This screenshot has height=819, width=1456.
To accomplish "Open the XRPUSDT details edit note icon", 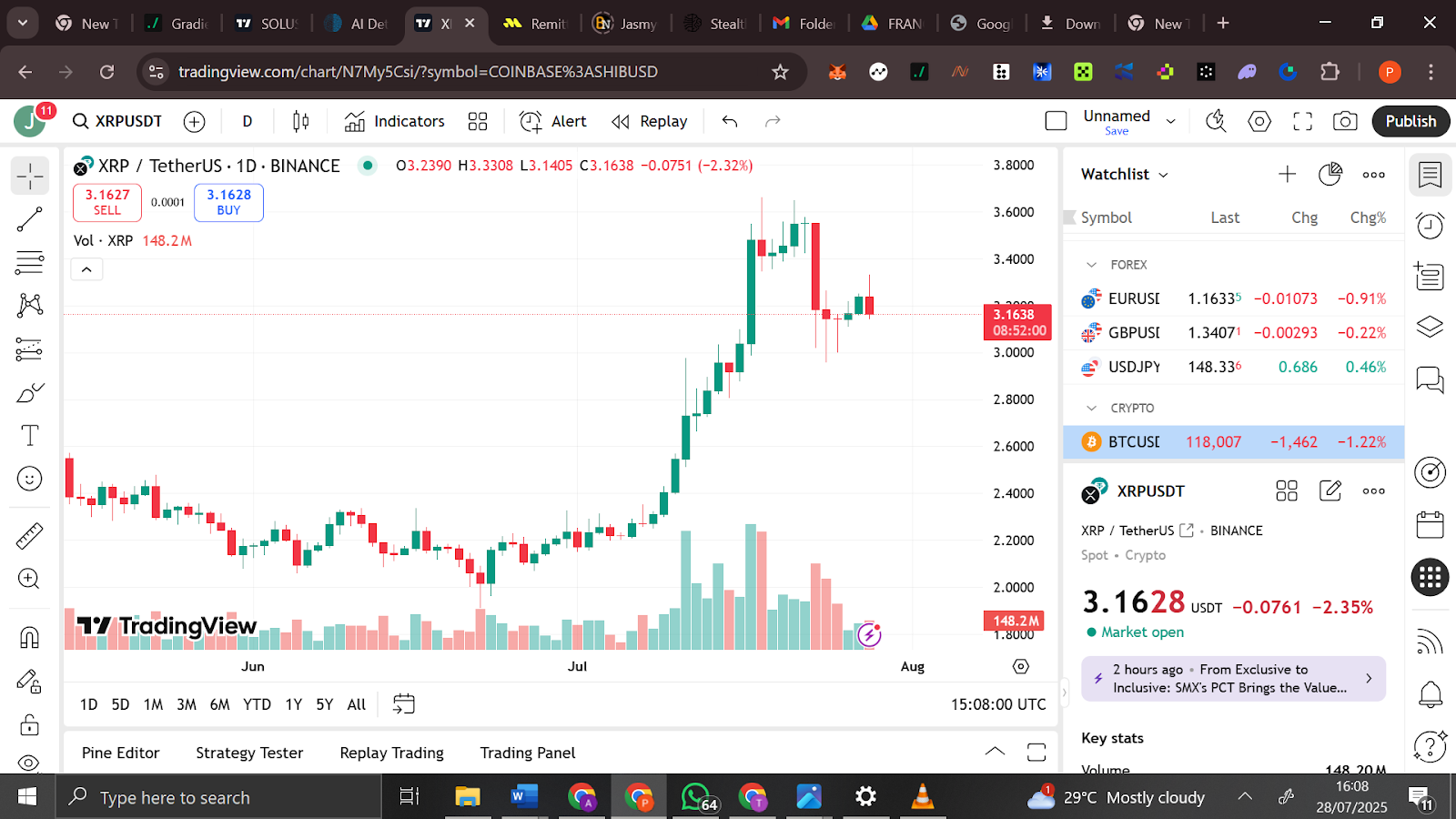I will click(1330, 491).
